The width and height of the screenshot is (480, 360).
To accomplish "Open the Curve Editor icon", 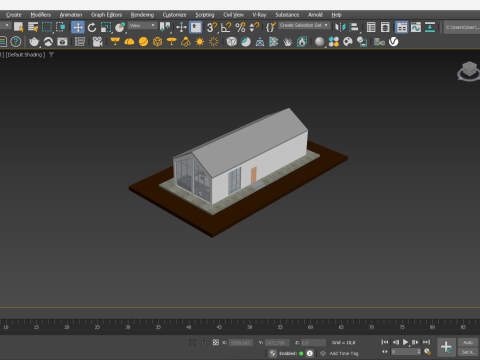I will click(416, 27).
